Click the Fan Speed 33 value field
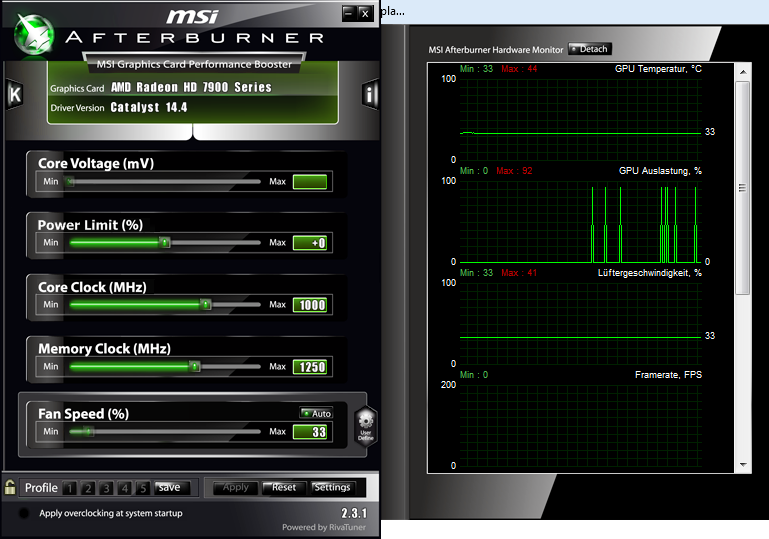 pyautogui.click(x=310, y=432)
